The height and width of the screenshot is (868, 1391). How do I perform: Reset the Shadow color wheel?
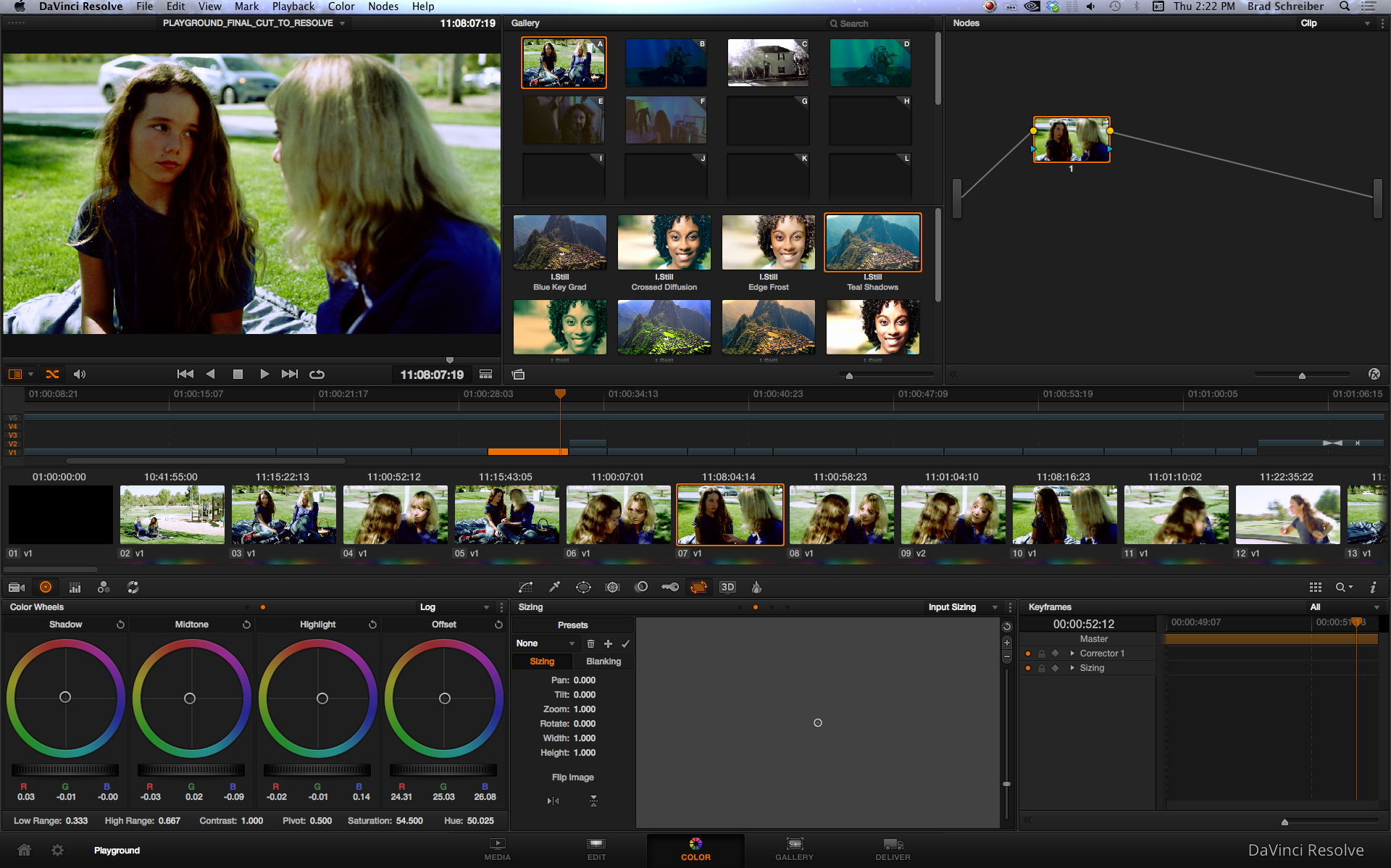(120, 625)
